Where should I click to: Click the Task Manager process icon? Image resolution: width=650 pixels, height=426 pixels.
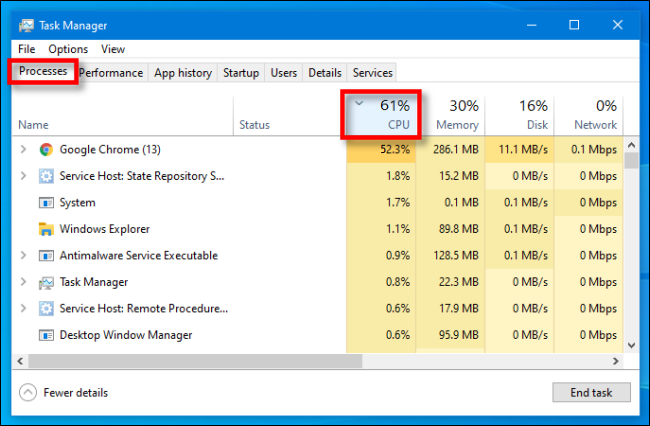46,282
